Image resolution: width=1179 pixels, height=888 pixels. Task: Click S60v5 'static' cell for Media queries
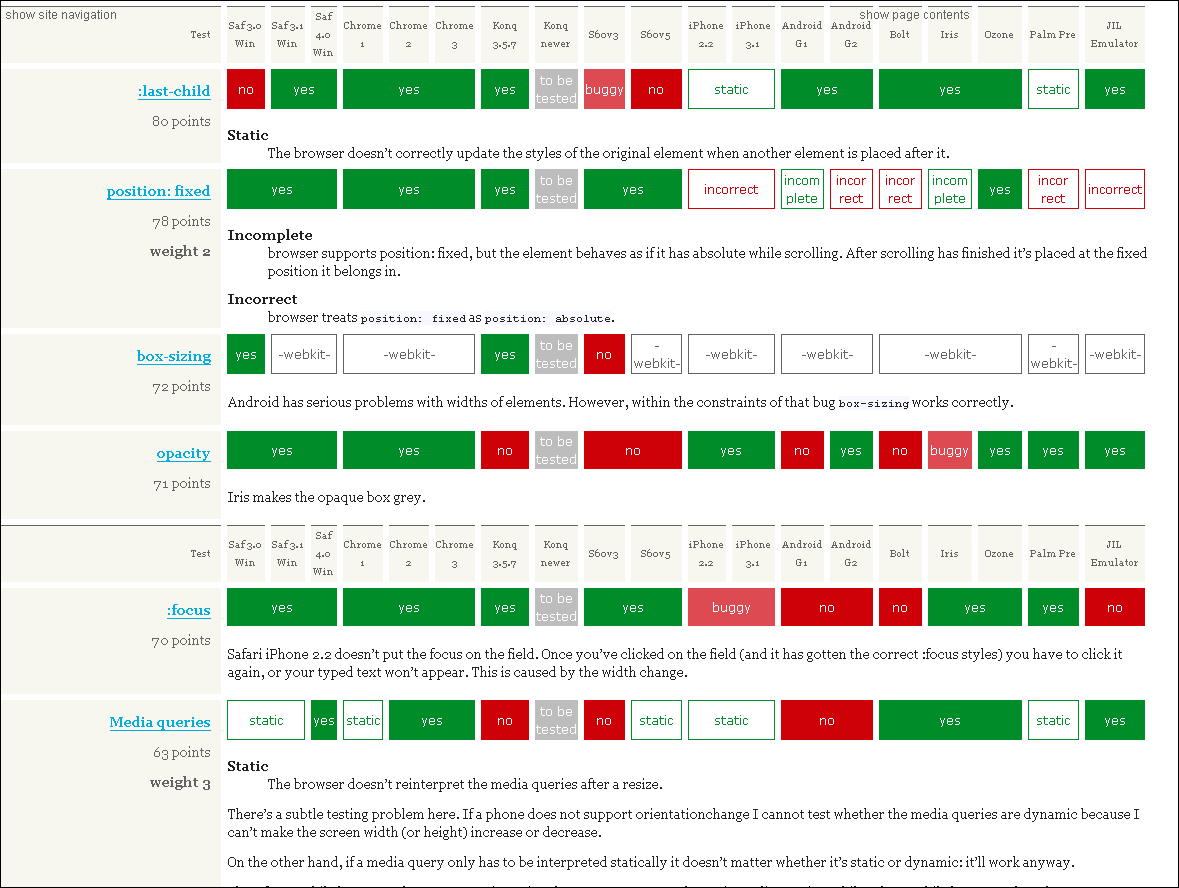pos(656,720)
